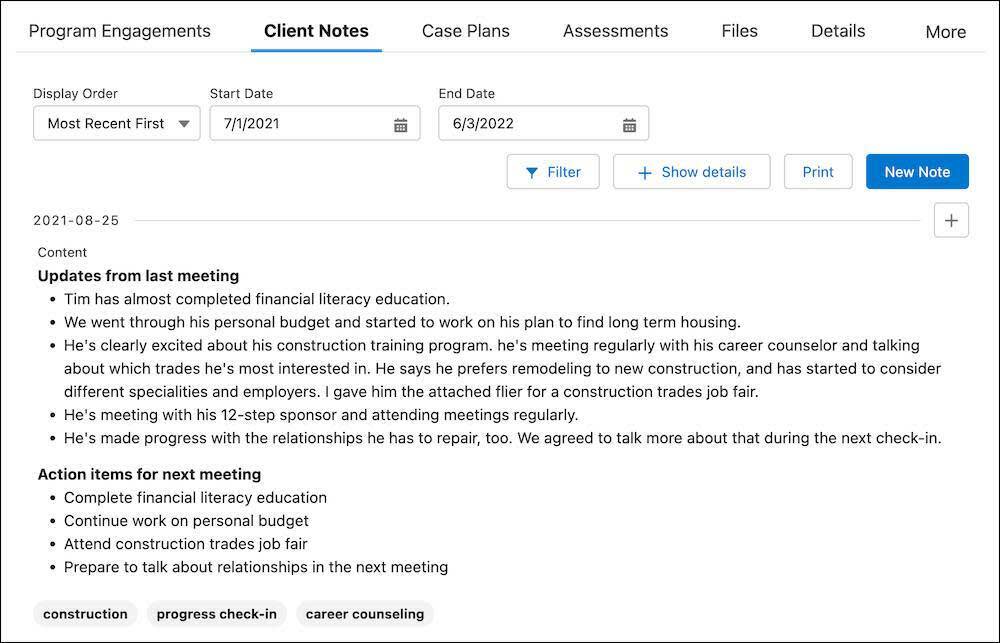Open the Files tab

(739, 31)
